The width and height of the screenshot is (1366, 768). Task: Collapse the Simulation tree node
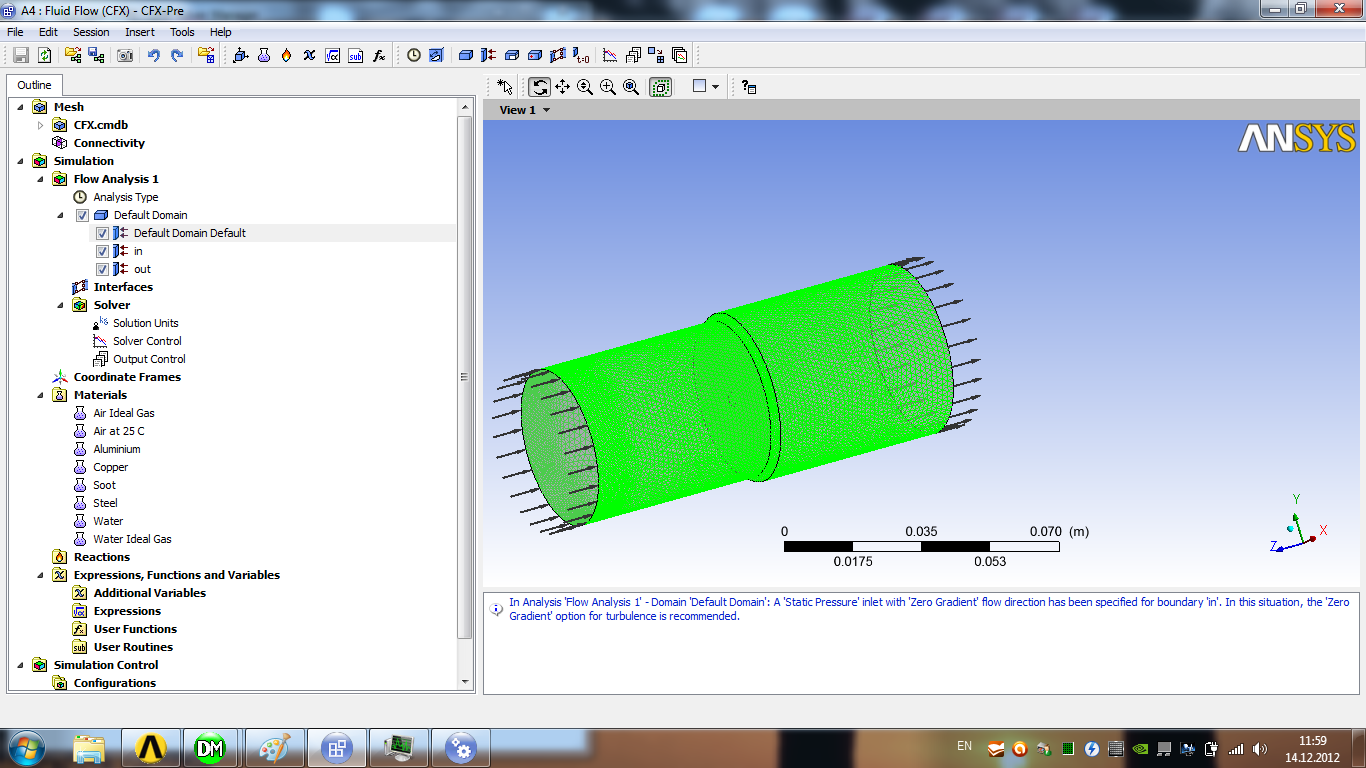point(21,161)
